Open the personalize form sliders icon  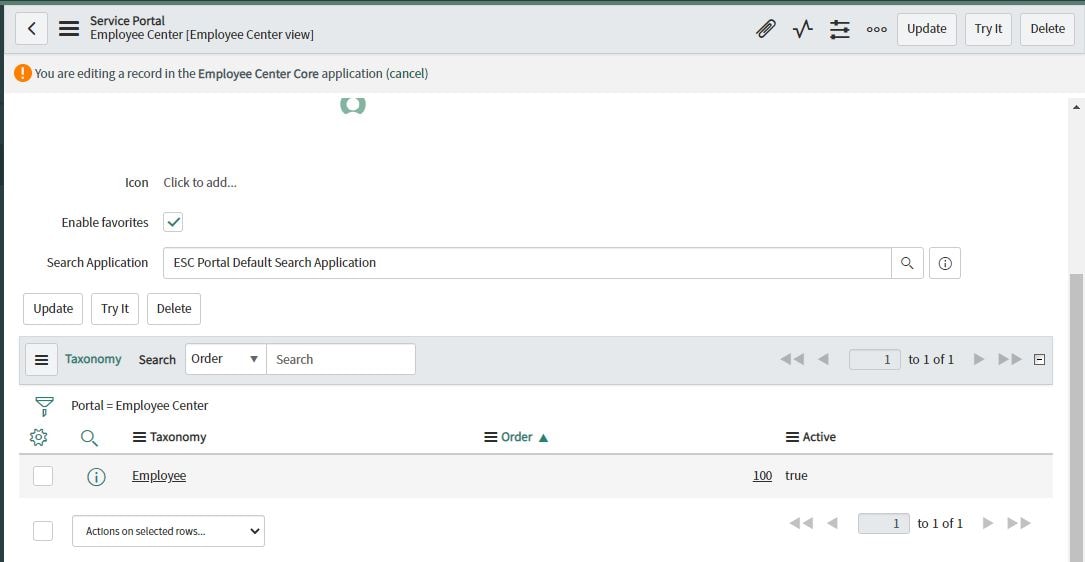click(x=839, y=29)
